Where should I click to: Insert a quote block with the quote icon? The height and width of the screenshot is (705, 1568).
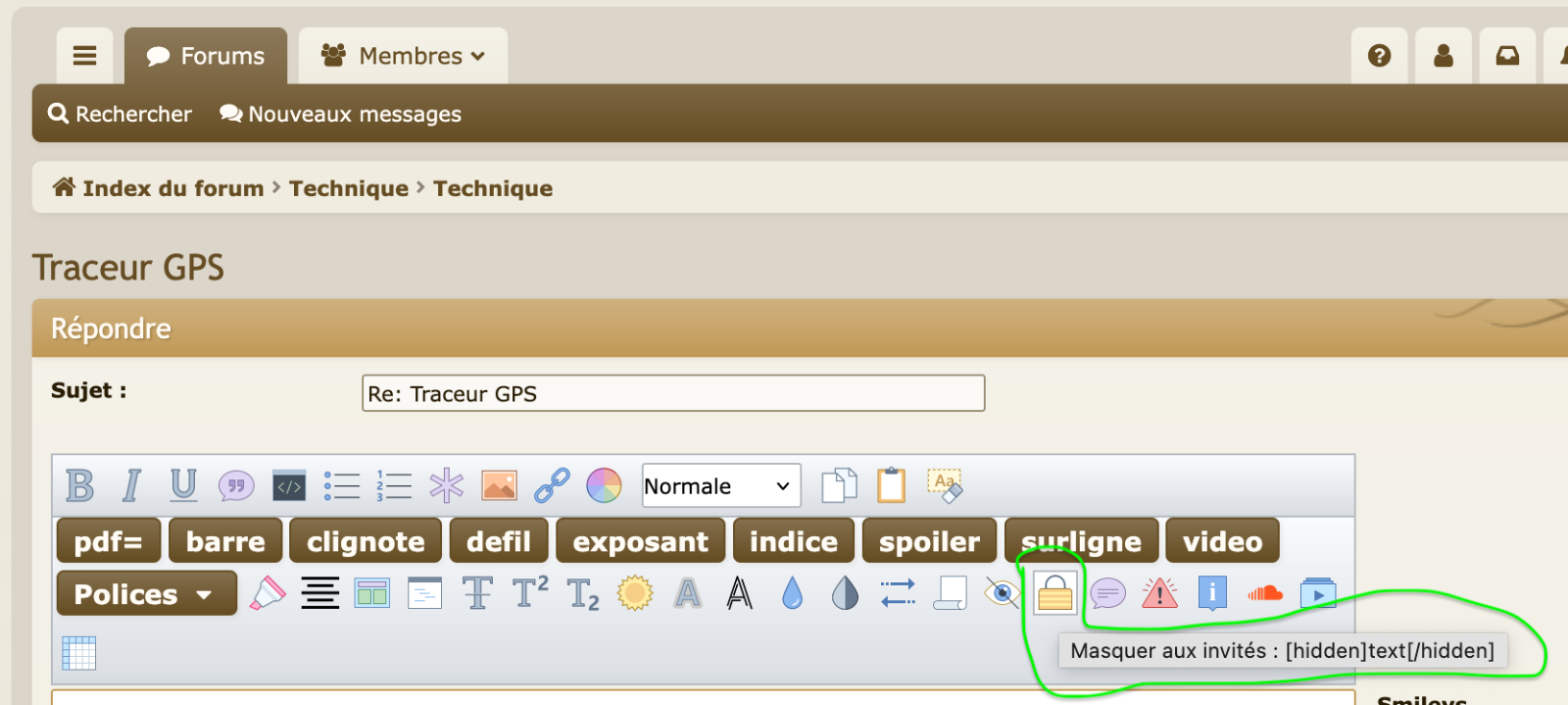[236, 485]
